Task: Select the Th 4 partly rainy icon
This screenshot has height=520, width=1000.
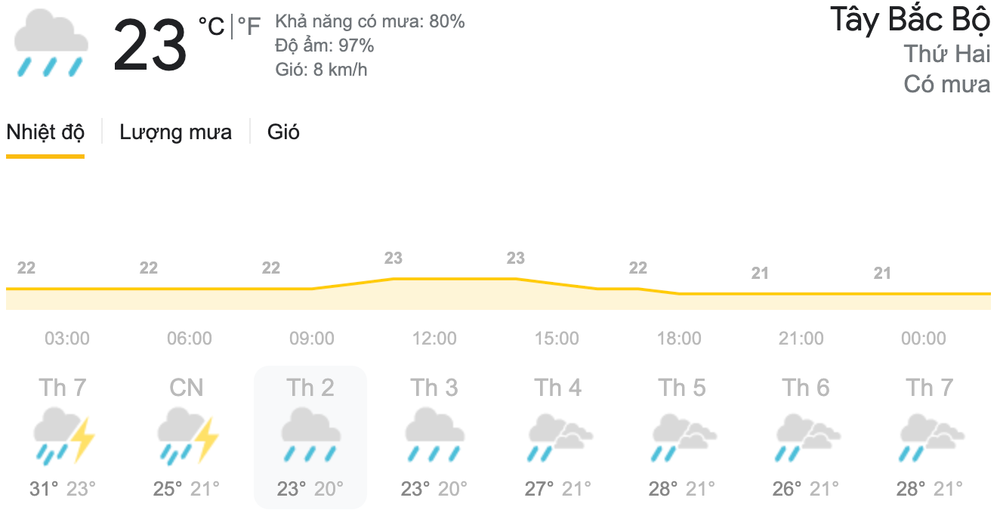Action: coord(560,438)
